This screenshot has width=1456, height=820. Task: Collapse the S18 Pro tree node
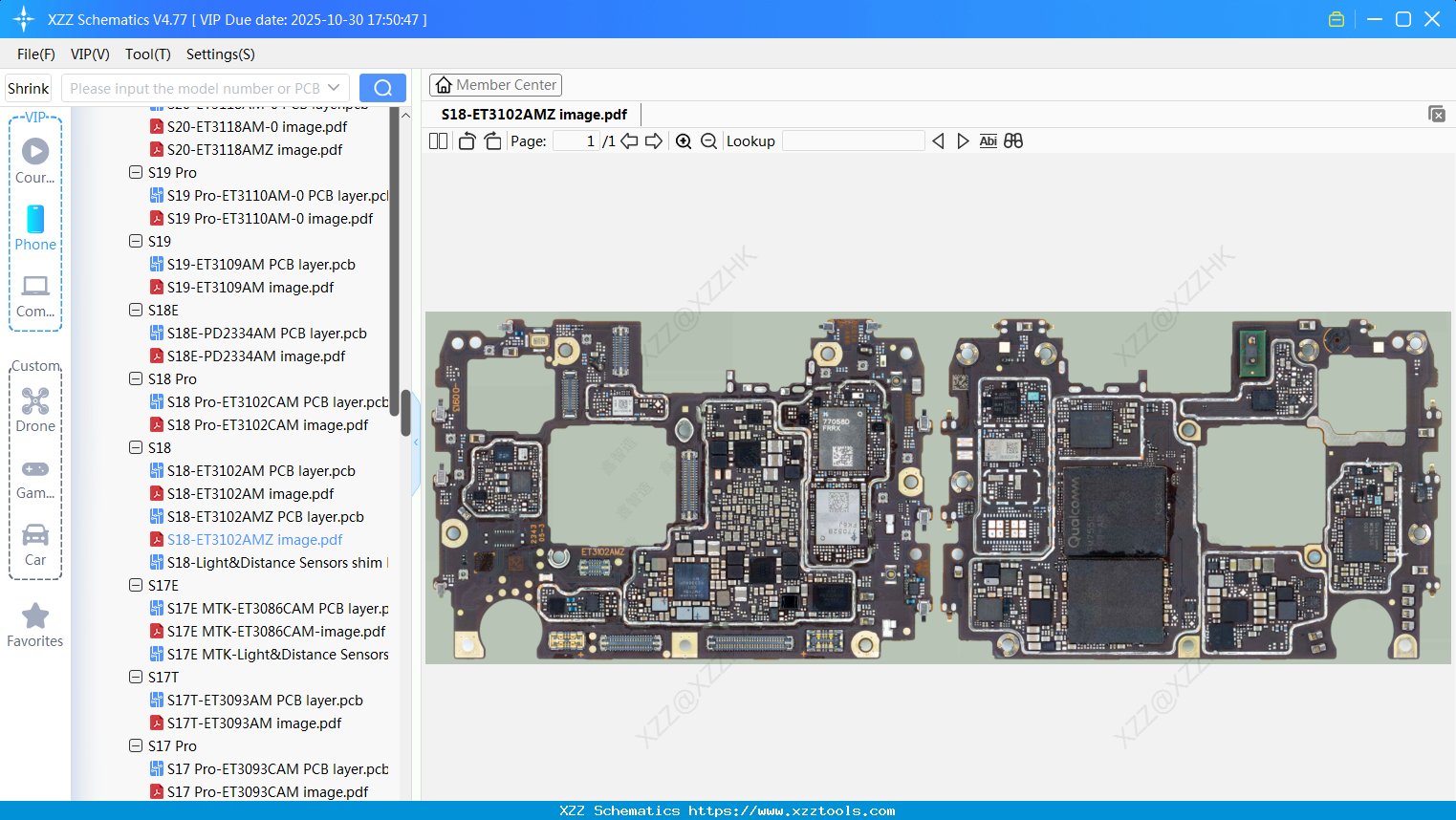tap(136, 378)
